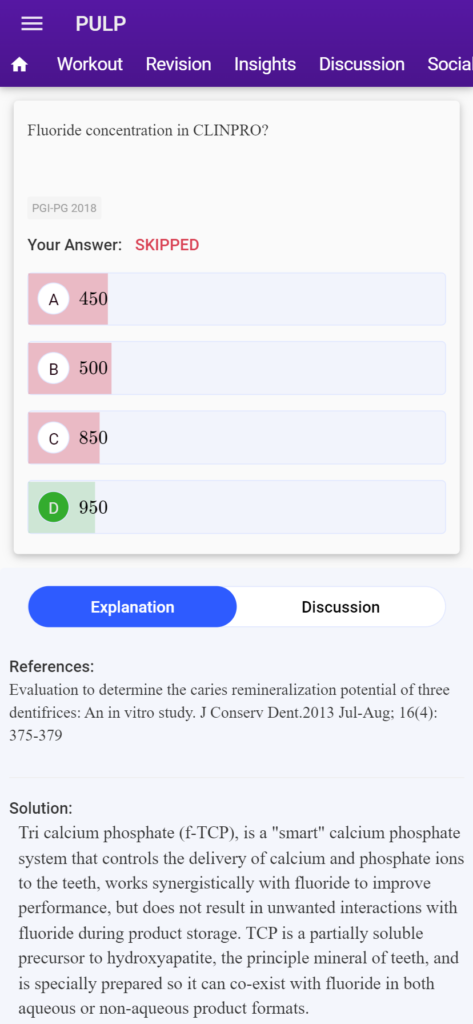
Task: Select answer row 450
Action: click(x=236, y=299)
